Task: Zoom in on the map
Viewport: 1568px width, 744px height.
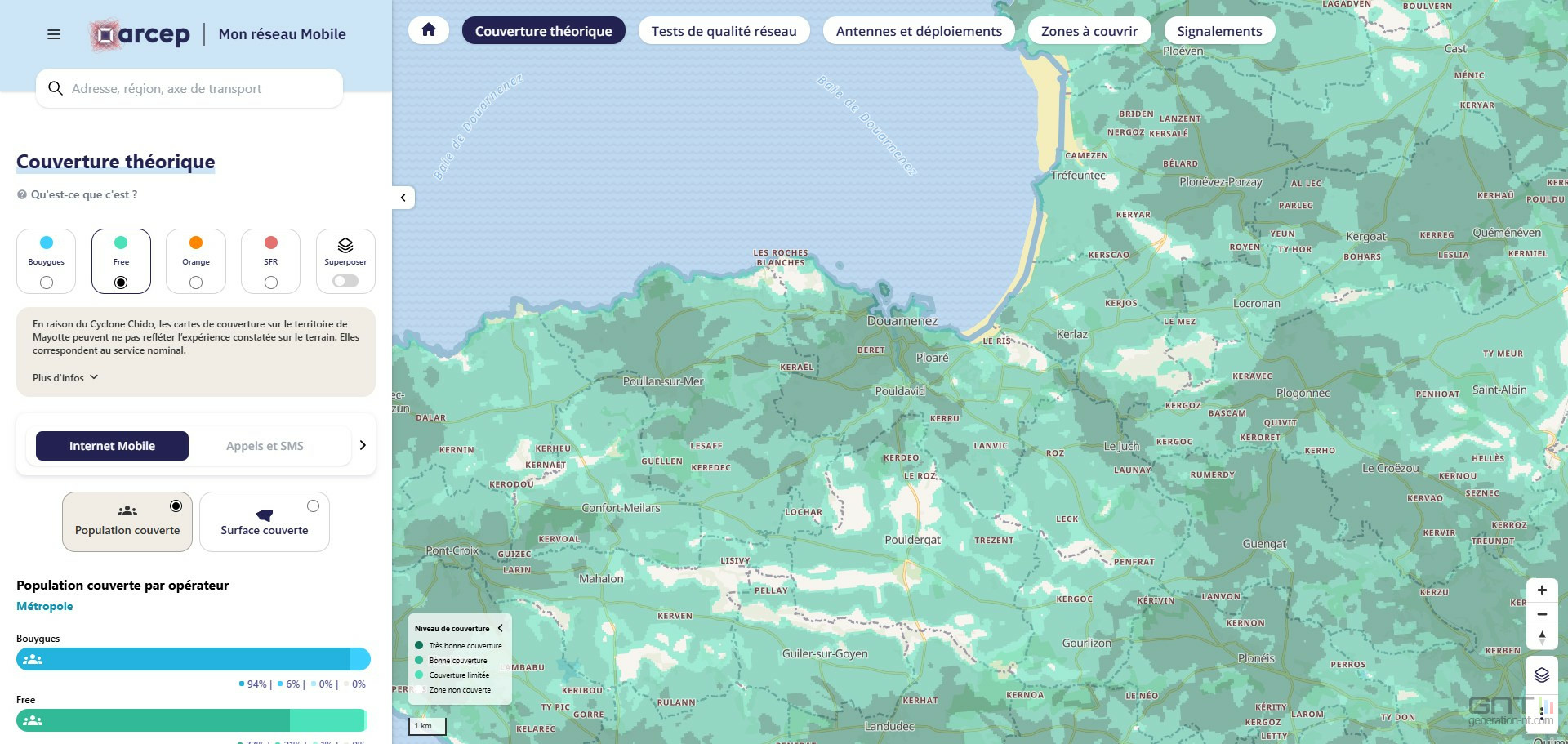Action: click(x=1542, y=590)
